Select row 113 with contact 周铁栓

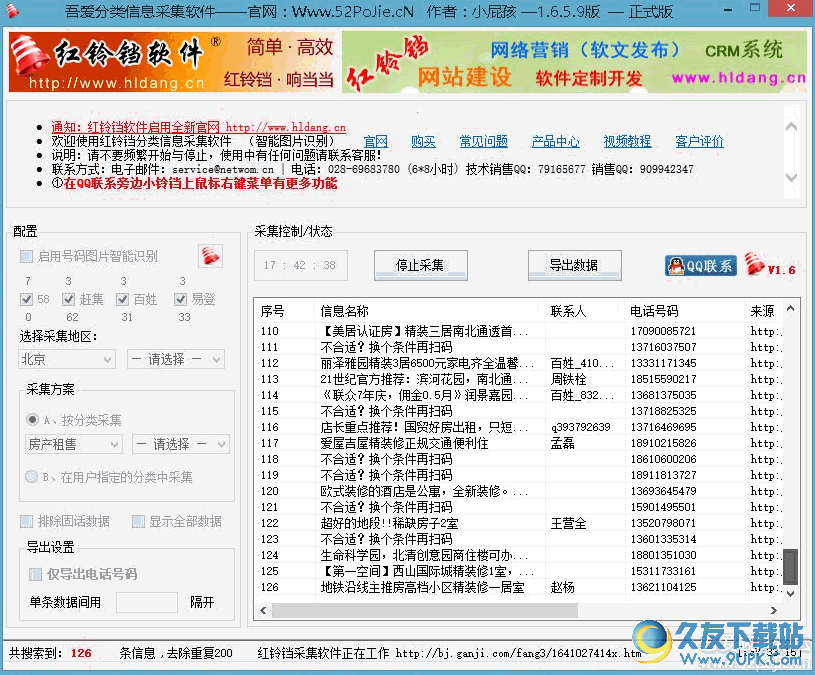coord(519,379)
